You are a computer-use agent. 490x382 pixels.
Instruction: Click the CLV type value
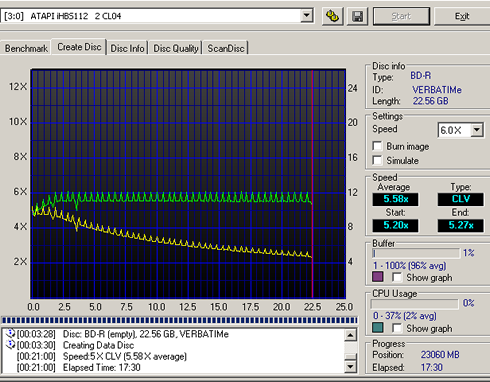[x=461, y=199]
